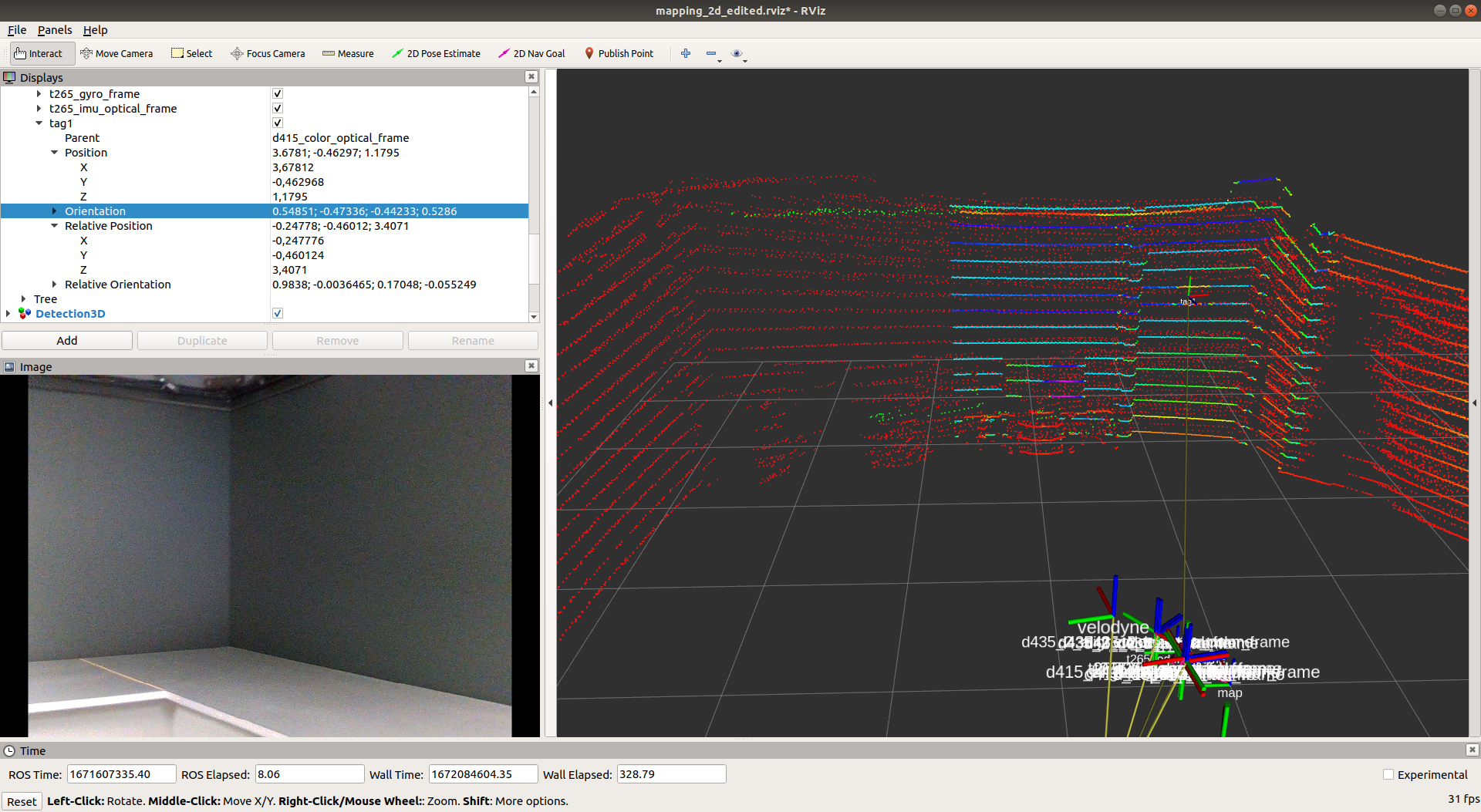This screenshot has height=812, width=1481.
Task: Activate the Move Camera tool
Action: pyautogui.click(x=116, y=53)
